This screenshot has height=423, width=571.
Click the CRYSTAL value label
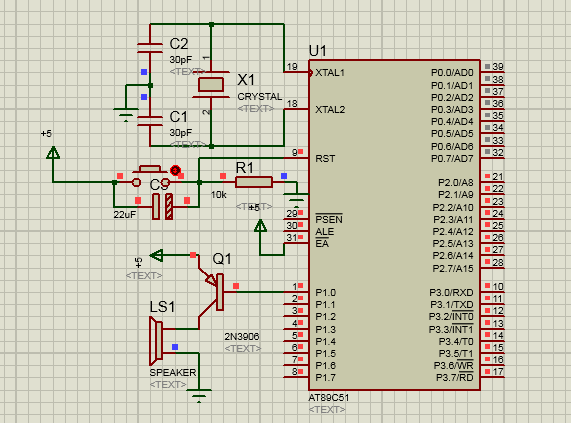[x=260, y=96]
